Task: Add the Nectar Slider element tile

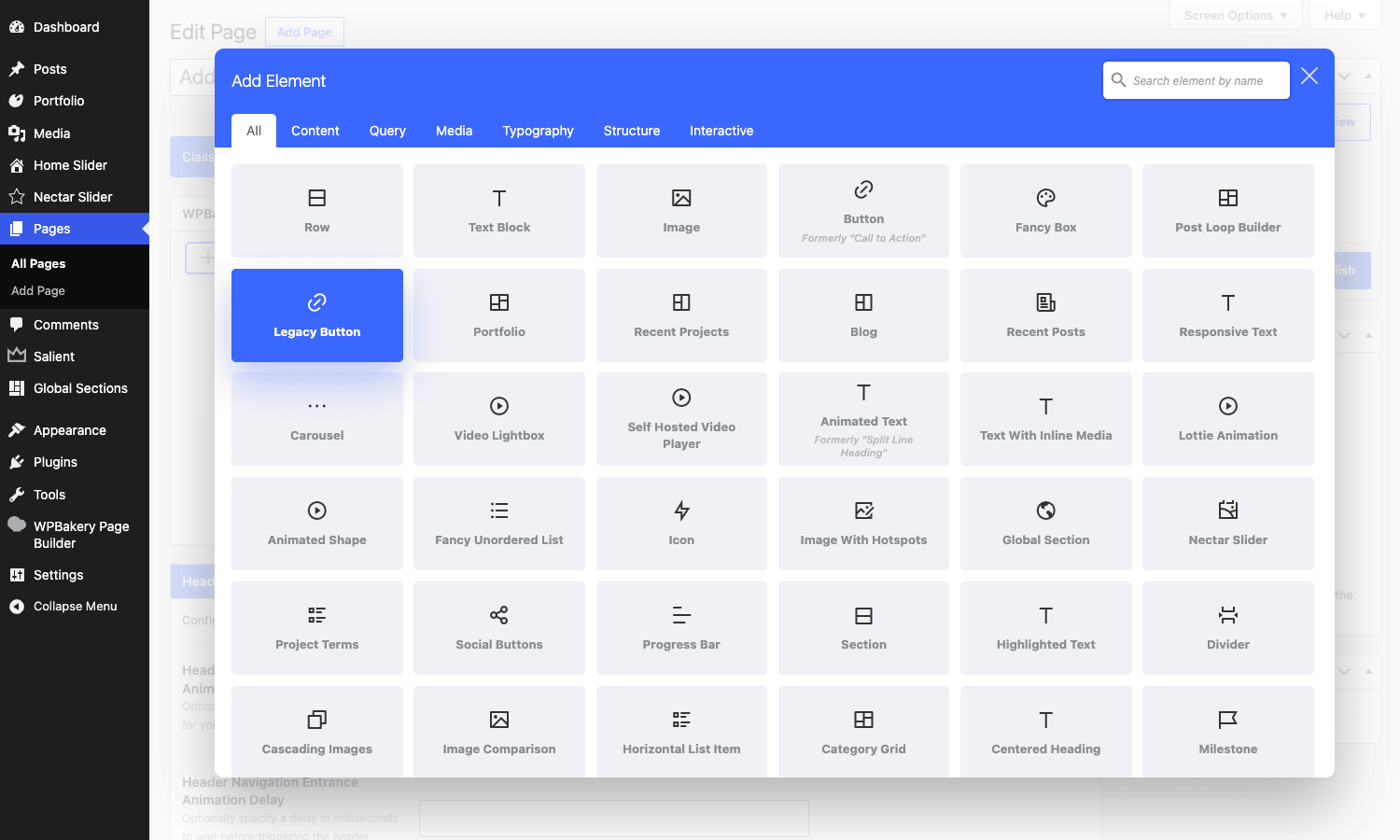Action: pyautogui.click(x=1228, y=524)
